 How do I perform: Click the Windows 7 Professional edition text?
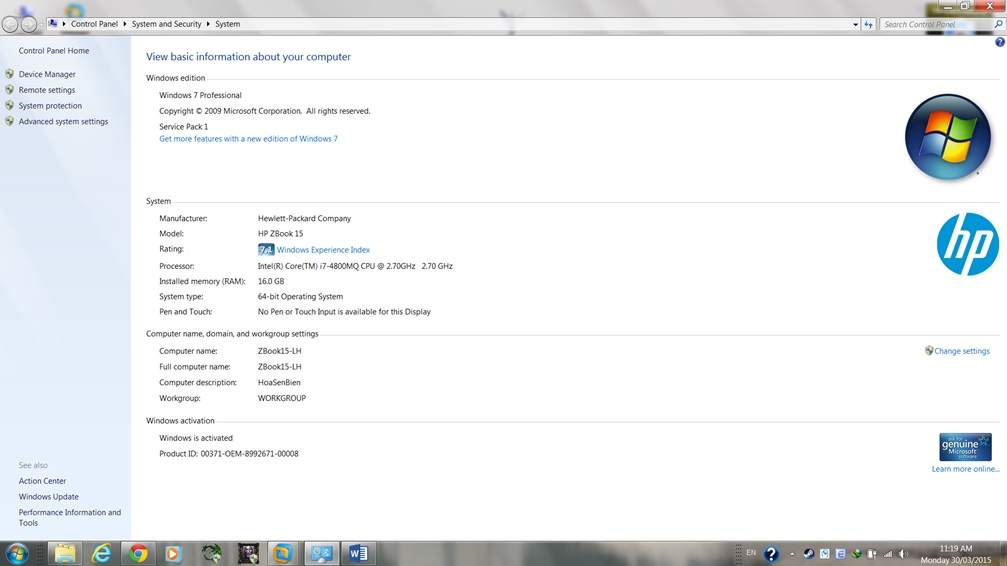pos(200,95)
